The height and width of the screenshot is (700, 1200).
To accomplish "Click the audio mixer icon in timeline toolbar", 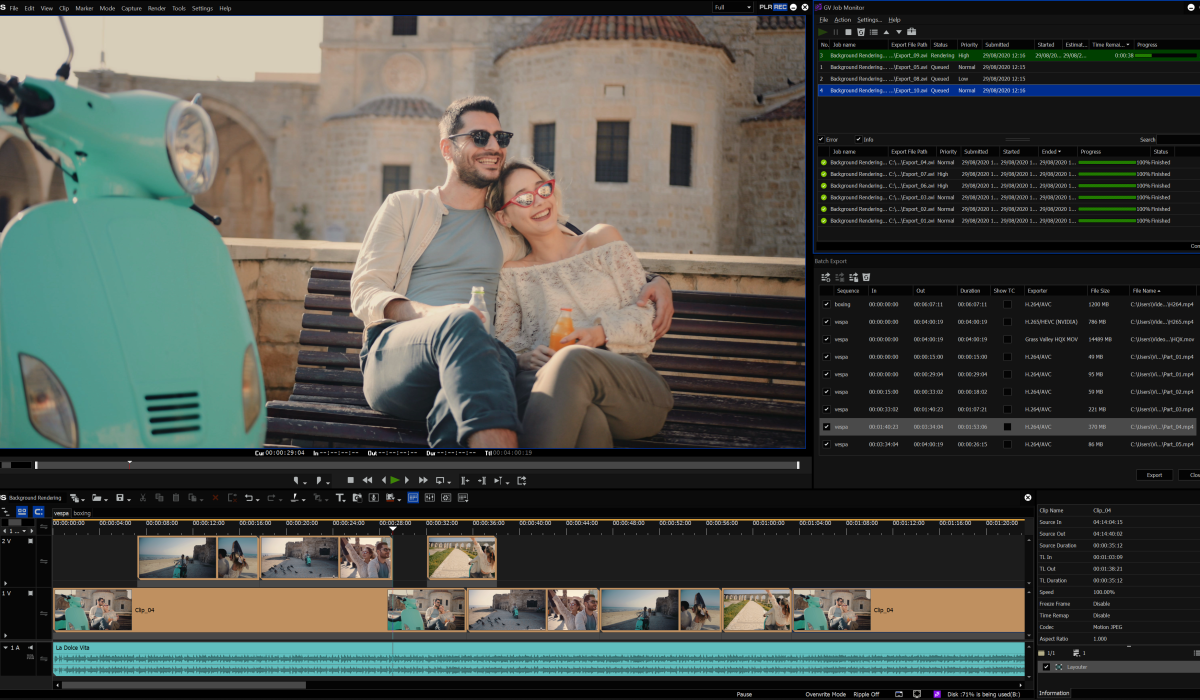I will pos(429,498).
